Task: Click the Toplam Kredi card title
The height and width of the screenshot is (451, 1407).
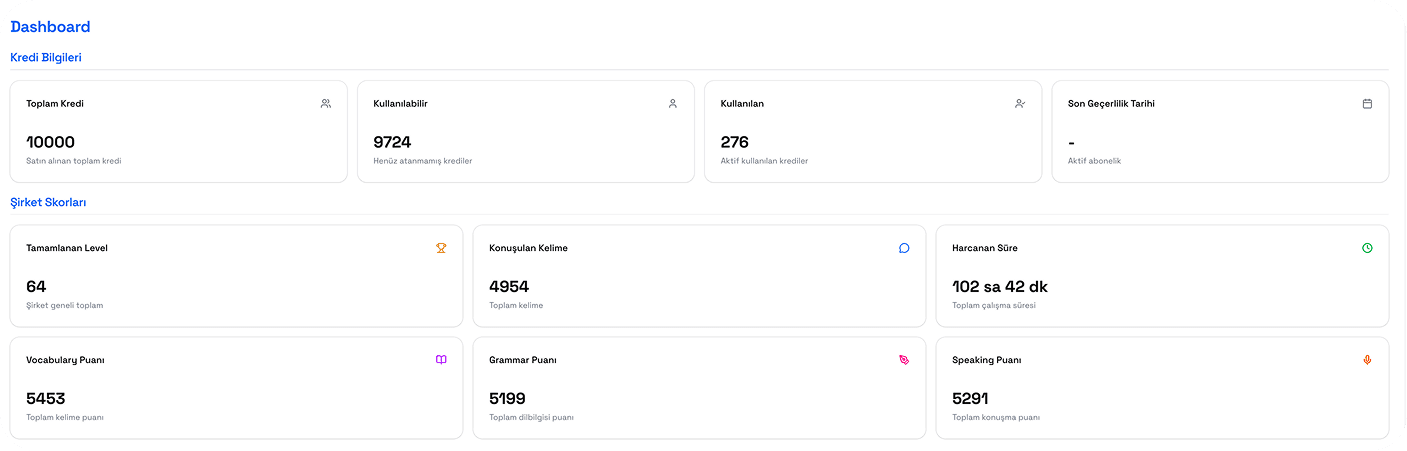Action: (x=54, y=104)
